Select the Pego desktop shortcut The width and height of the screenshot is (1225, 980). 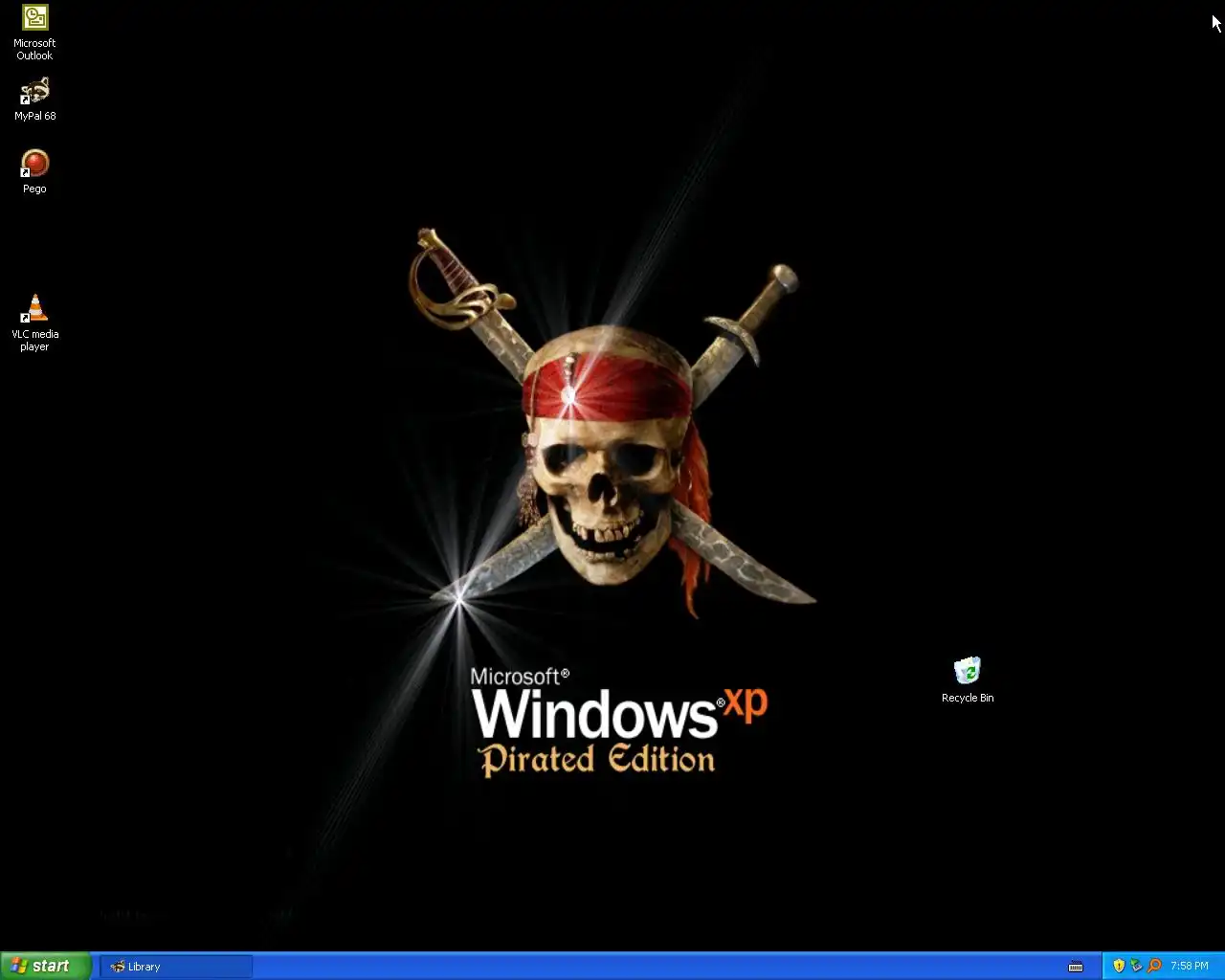click(x=34, y=171)
